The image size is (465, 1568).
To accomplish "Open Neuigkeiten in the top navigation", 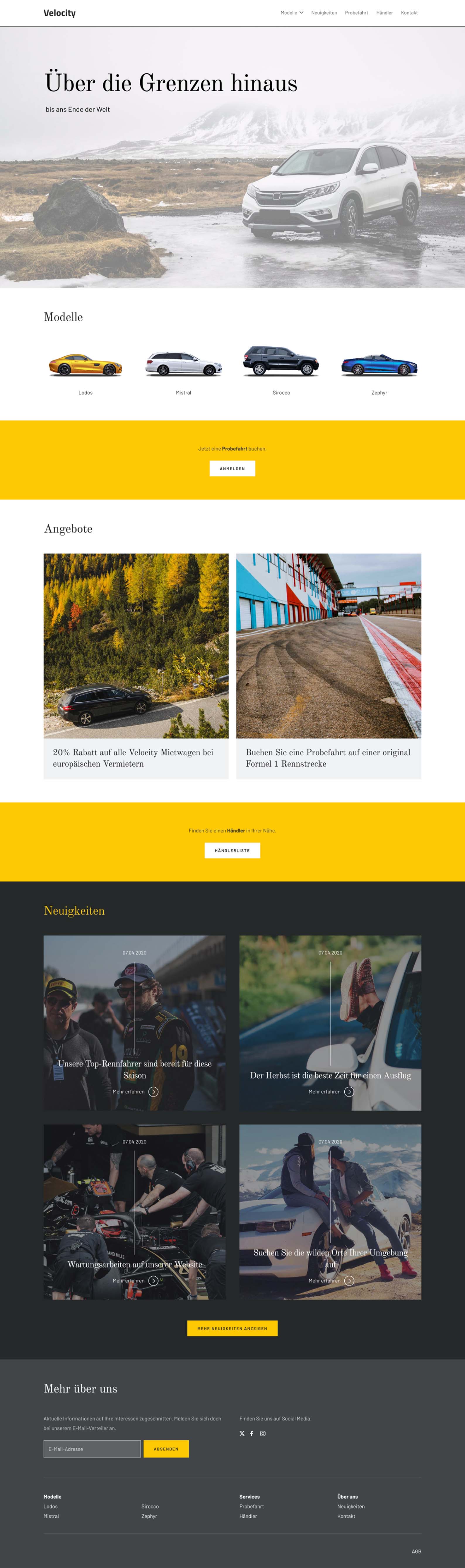I will 324,13.
